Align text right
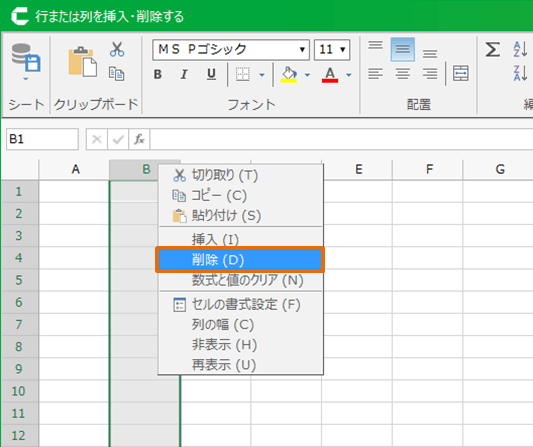This screenshot has width=533, height=447. 430,74
